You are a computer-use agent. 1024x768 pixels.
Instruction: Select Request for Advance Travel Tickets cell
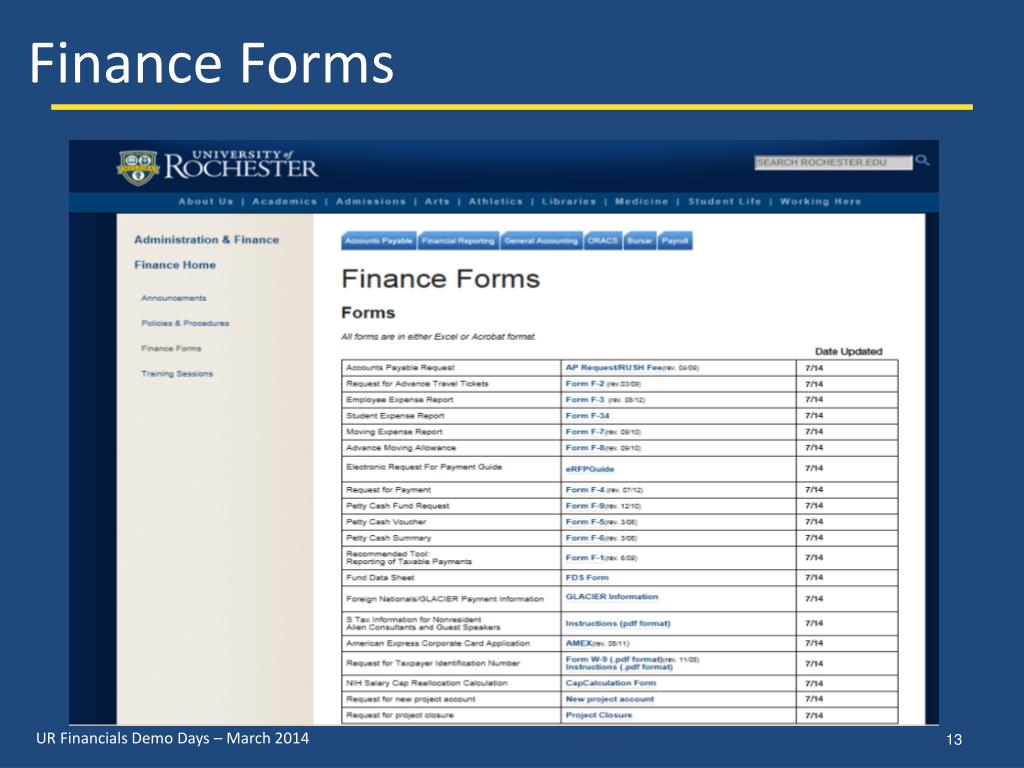tap(451, 384)
